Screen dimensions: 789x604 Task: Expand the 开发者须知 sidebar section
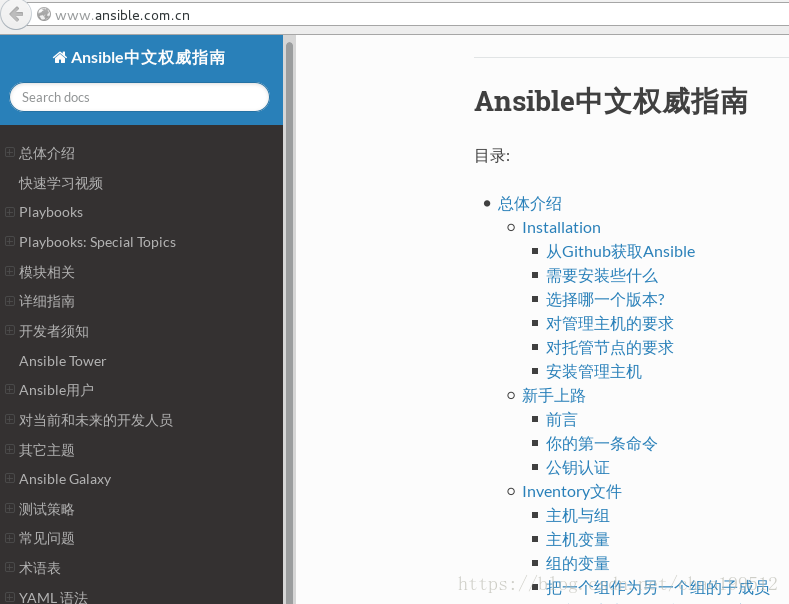point(10,330)
